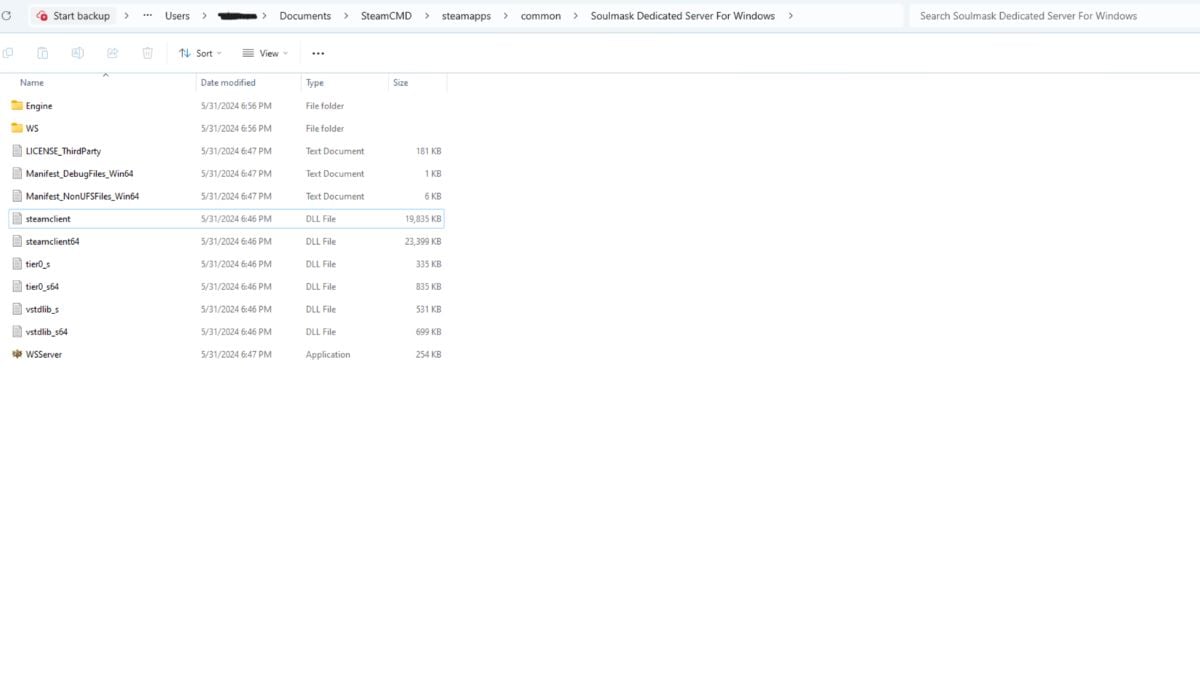Click the Delete trash icon

[x=147, y=52]
